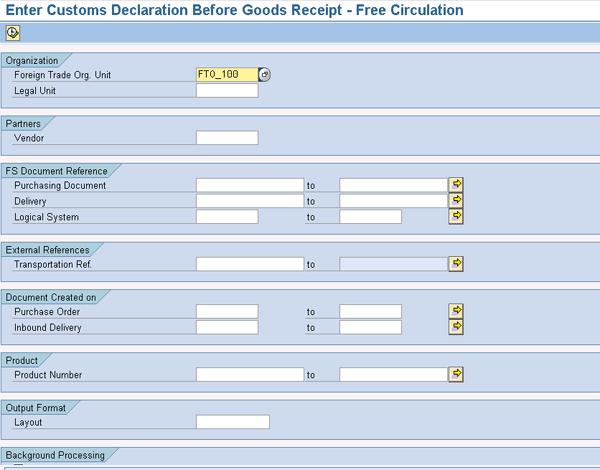Open multiple selection for Inbound Delivery

coord(456,327)
